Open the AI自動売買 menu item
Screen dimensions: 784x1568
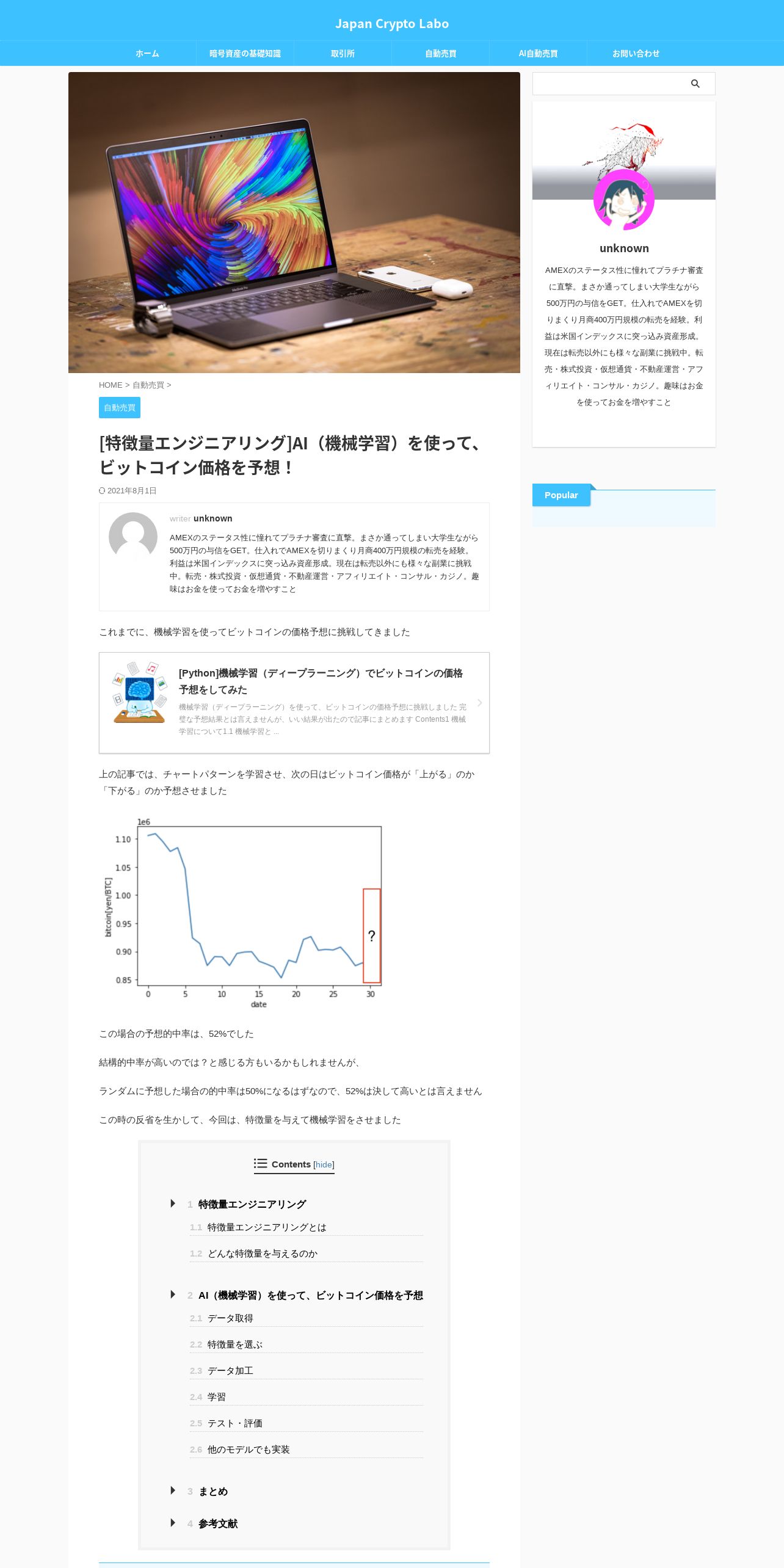point(538,54)
